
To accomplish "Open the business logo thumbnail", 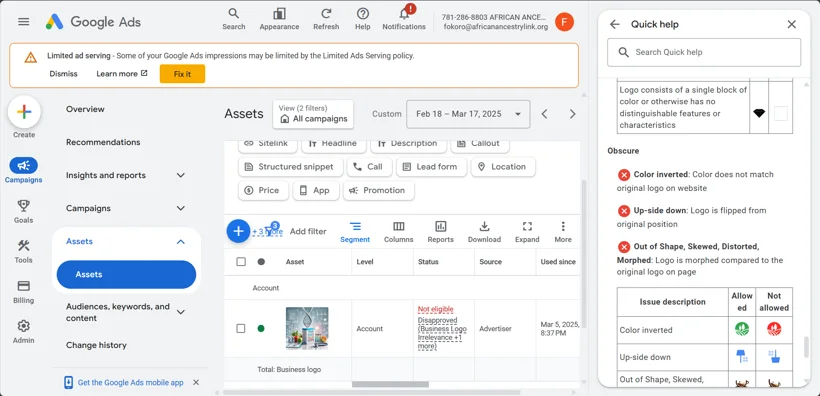I will click(x=307, y=328).
